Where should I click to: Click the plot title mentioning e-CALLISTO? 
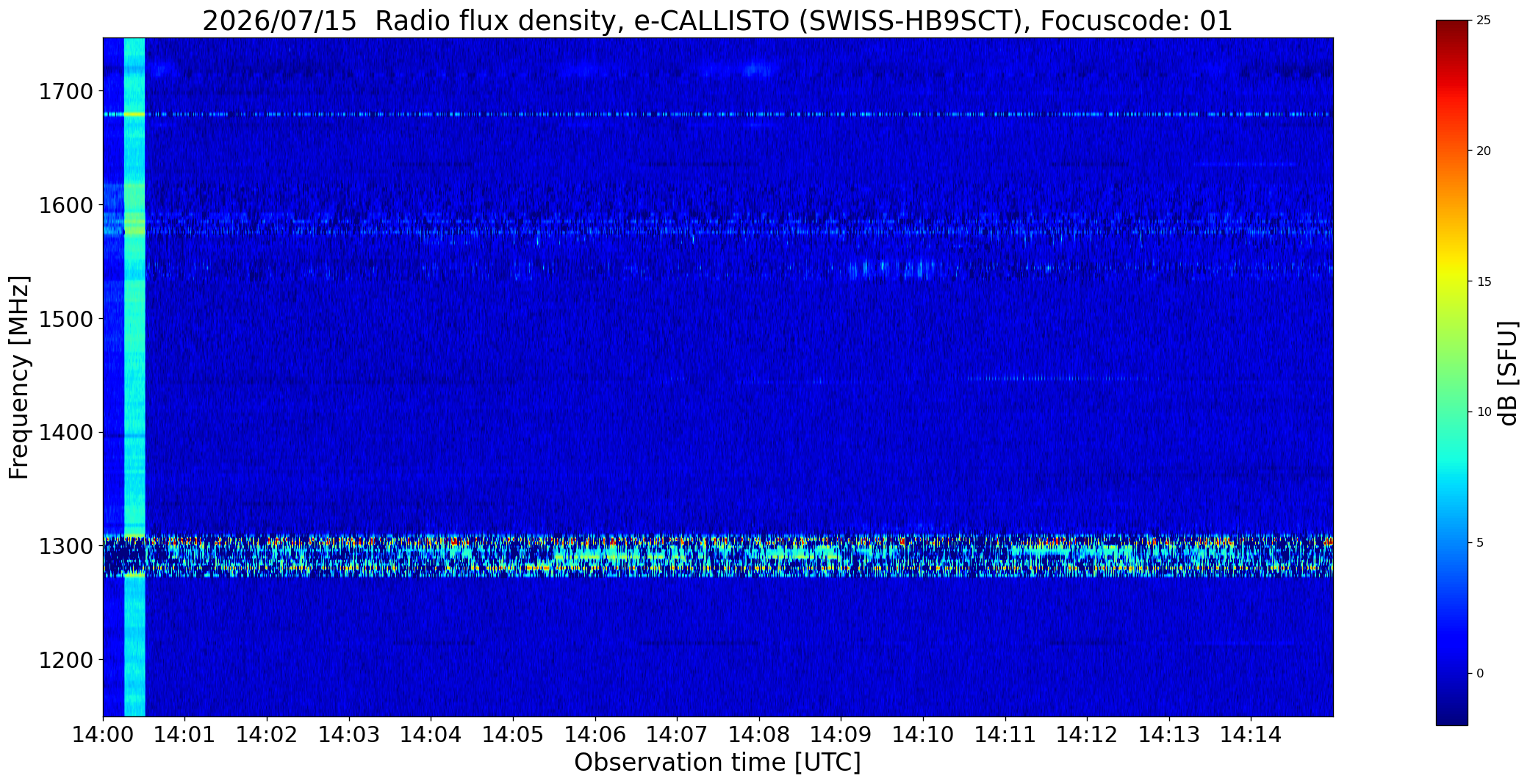point(717,21)
